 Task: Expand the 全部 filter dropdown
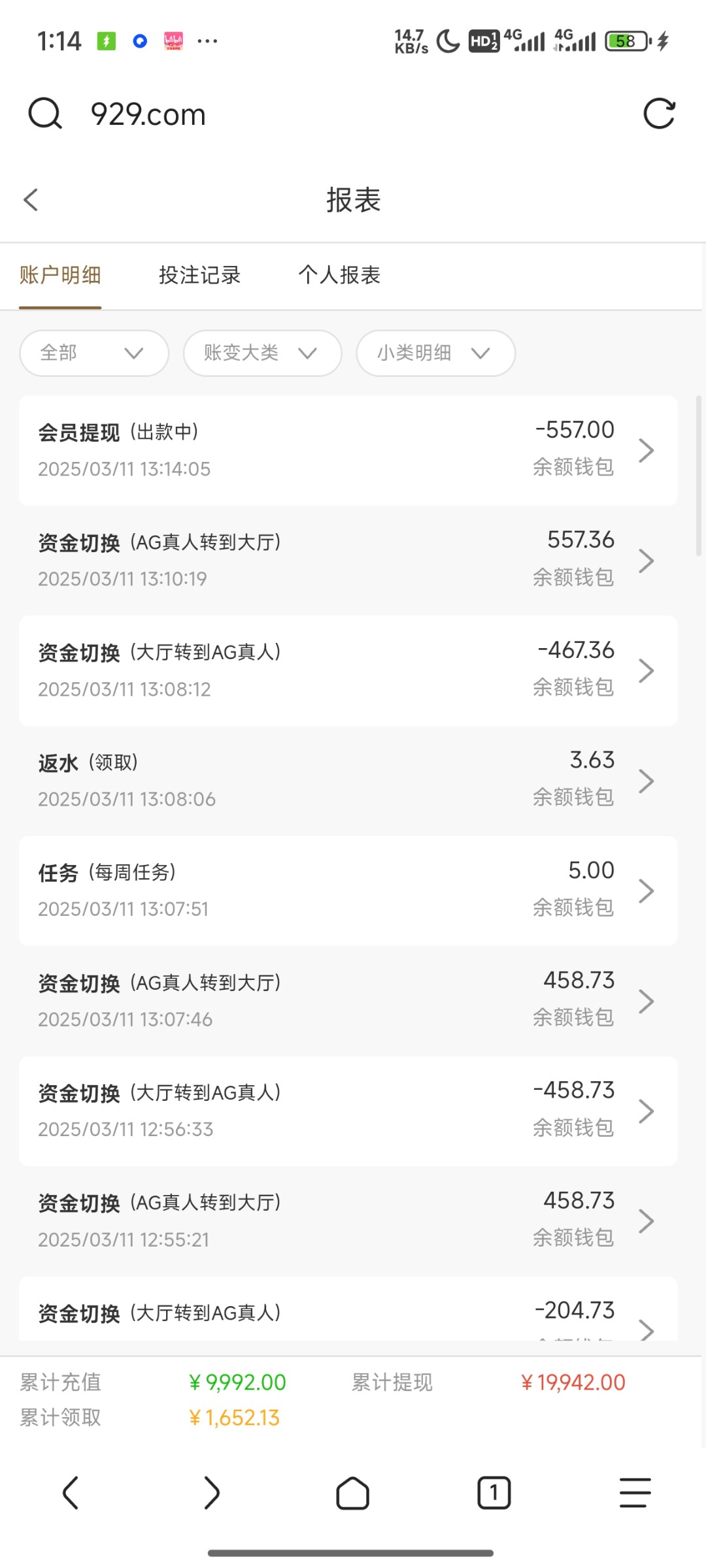point(94,353)
